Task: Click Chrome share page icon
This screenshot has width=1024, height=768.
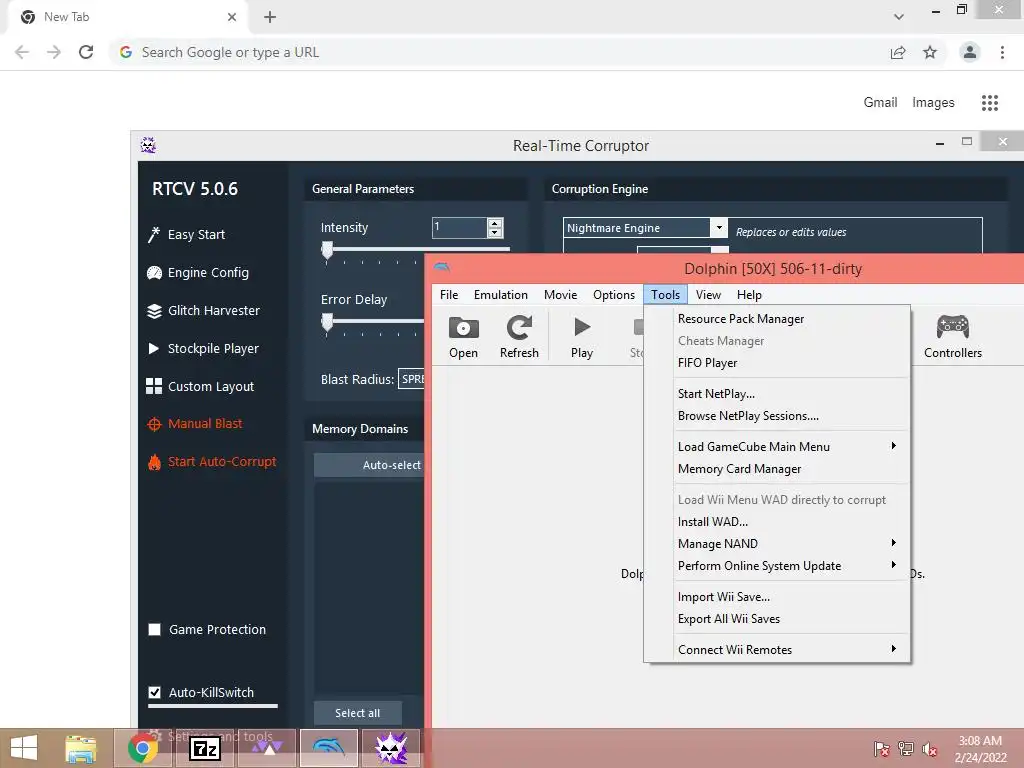Action: [898, 52]
